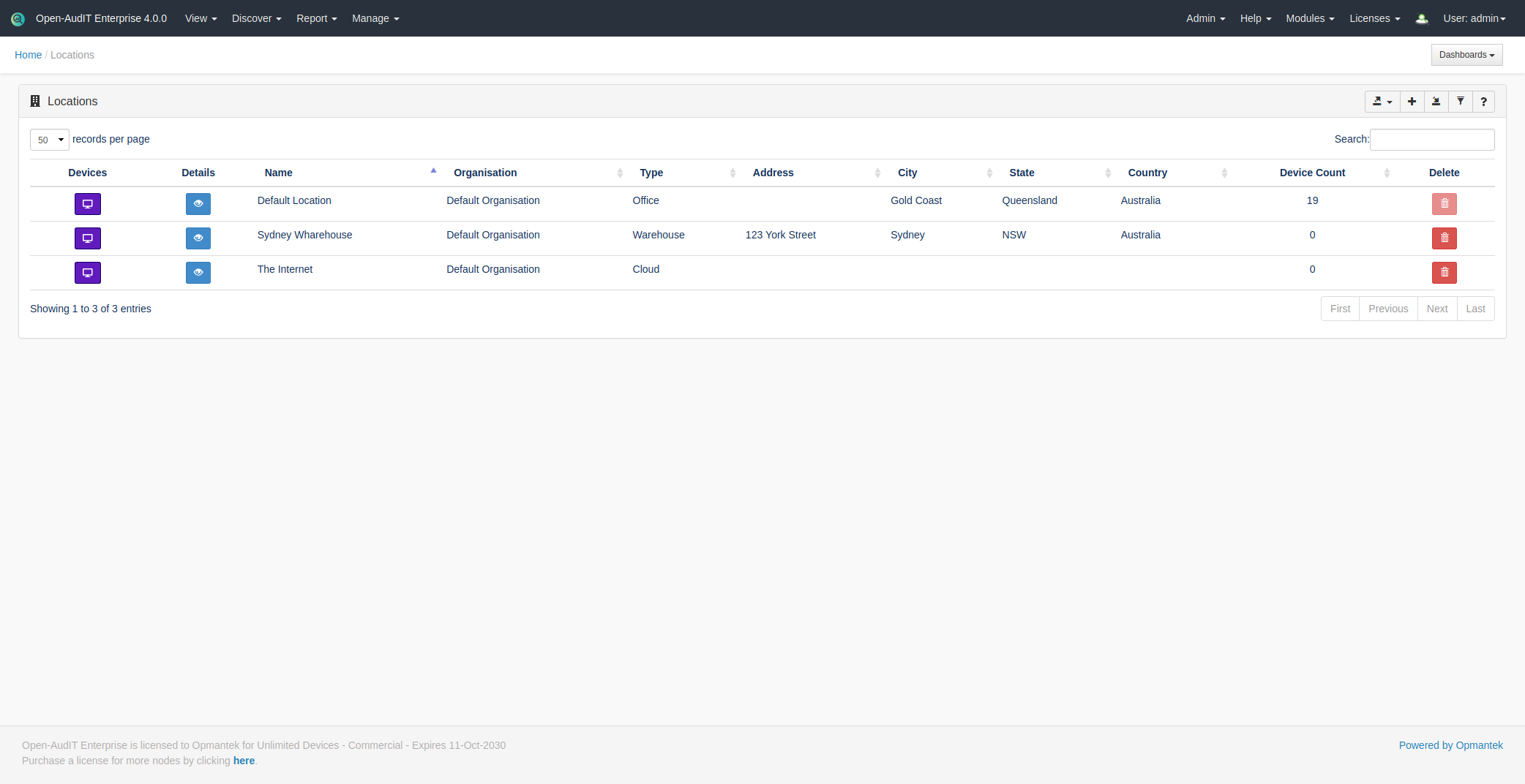Viewport: 1525px width, 784px height.
Task: Expand the Dashboards dropdown
Action: coord(1466,55)
